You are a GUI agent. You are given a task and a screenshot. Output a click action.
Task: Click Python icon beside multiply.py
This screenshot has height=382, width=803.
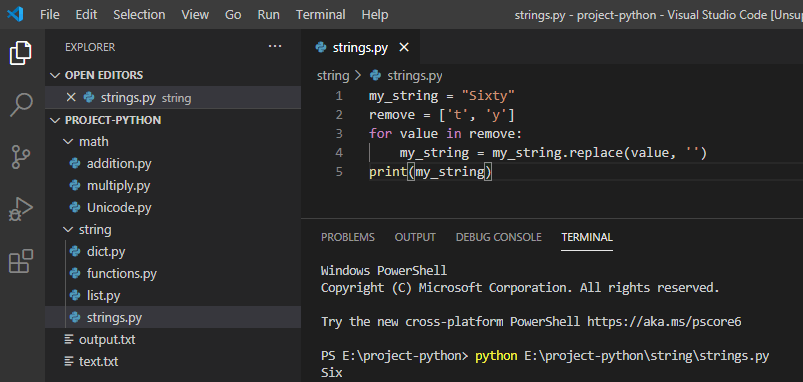point(75,185)
